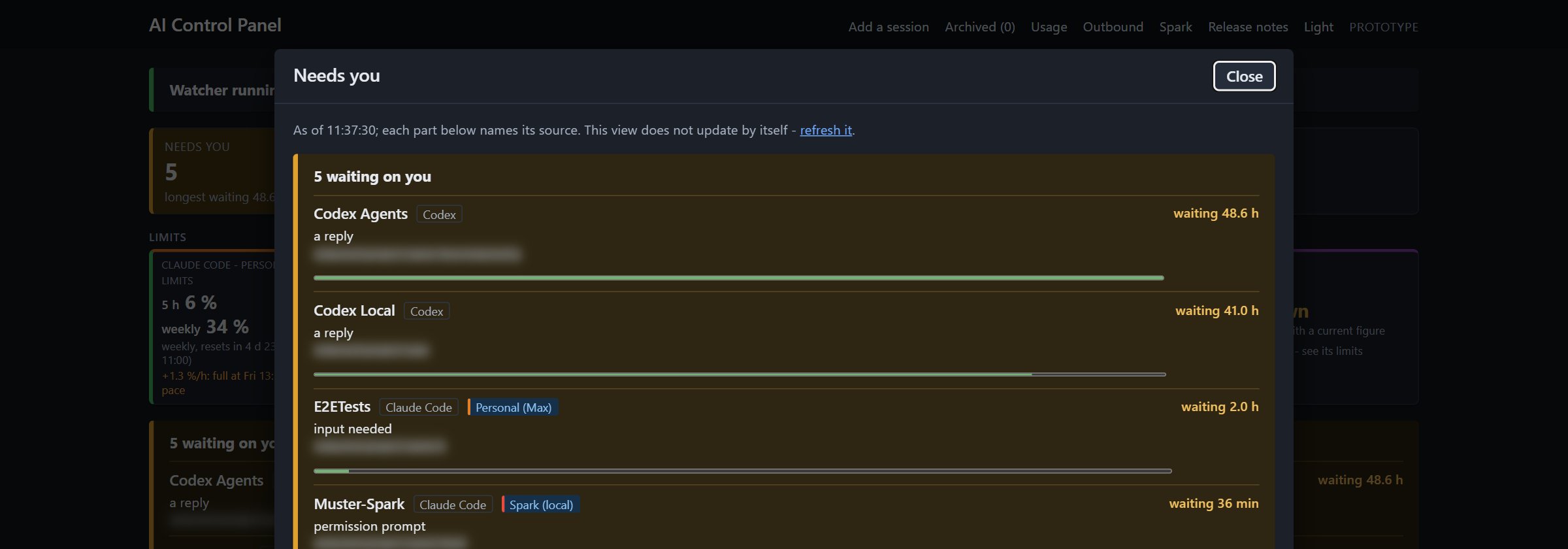Click the waiting 2.0 h label
The height and width of the screenshot is (549, 1568).
click(x=1220, y=407)
